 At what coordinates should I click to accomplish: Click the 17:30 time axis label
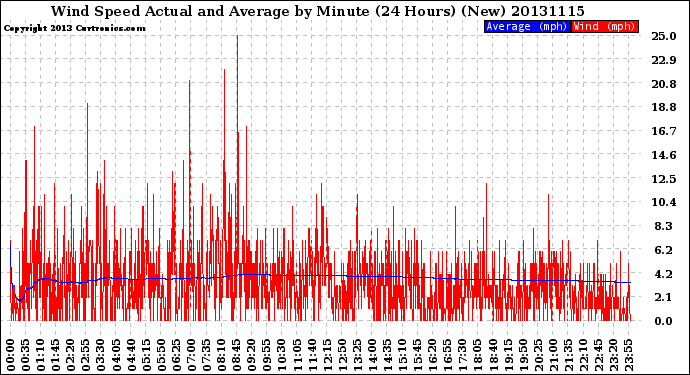pos(462,355)
